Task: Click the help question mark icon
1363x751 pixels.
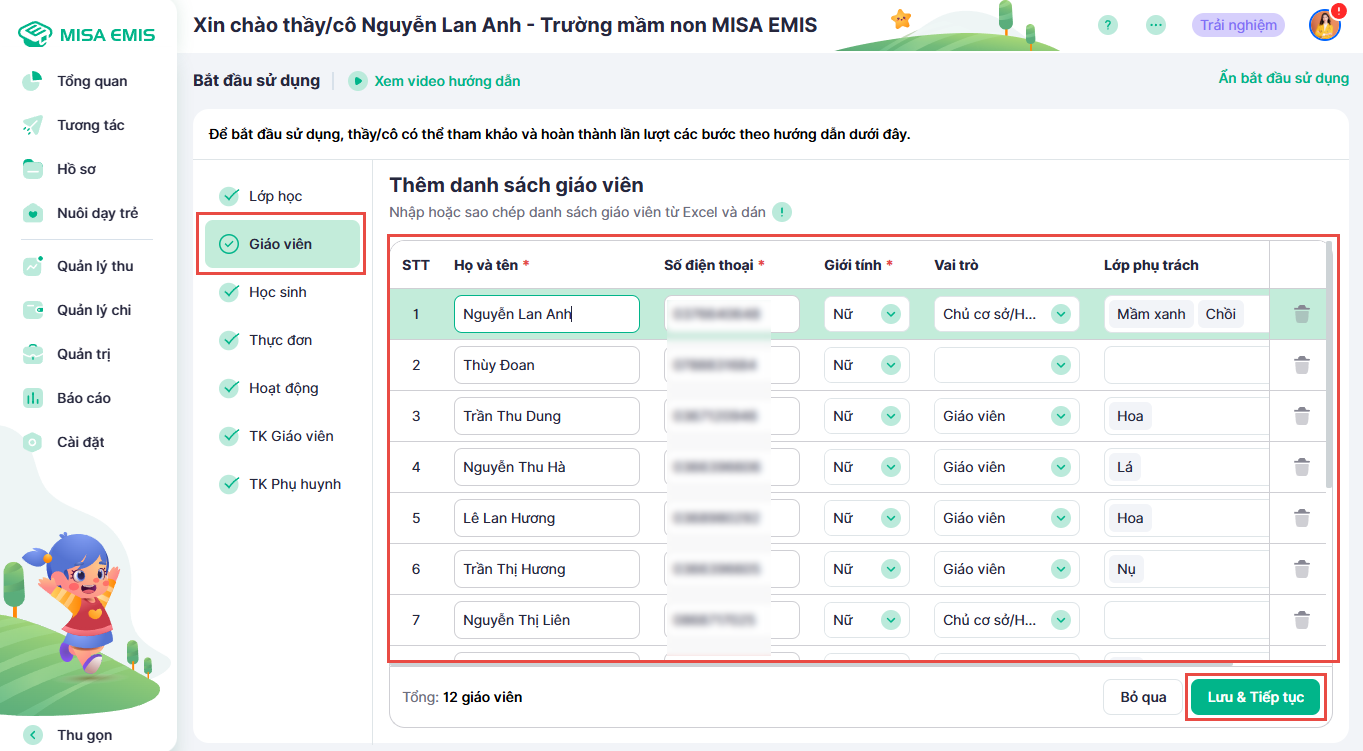Action: pos(1107,26)
